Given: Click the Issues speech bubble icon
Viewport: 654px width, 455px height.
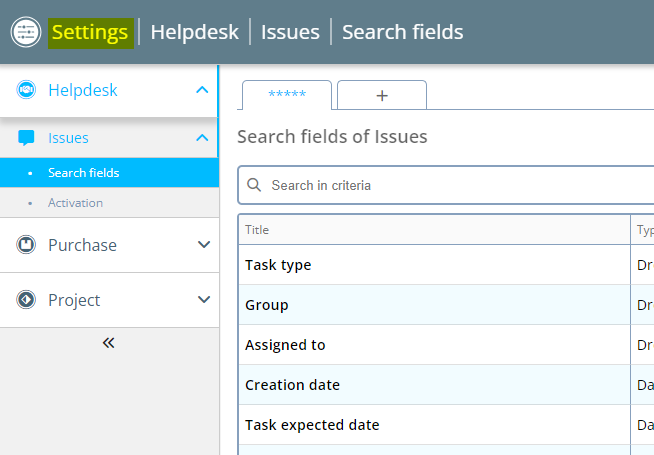Looking at the screenshot, I should [x=27, y=138].
